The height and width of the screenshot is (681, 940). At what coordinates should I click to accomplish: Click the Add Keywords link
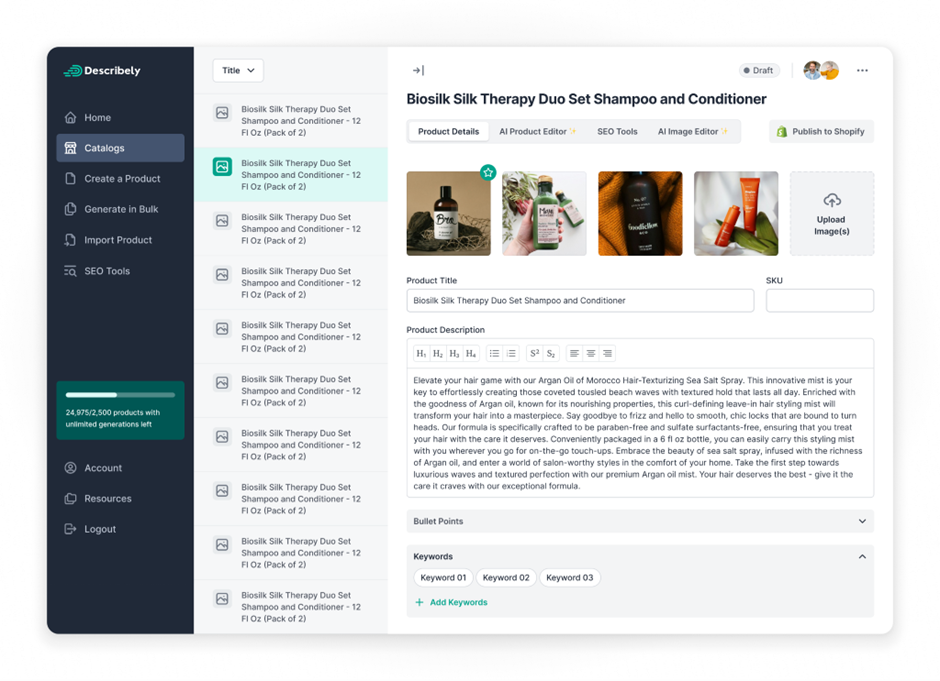[x=451, y=603]
